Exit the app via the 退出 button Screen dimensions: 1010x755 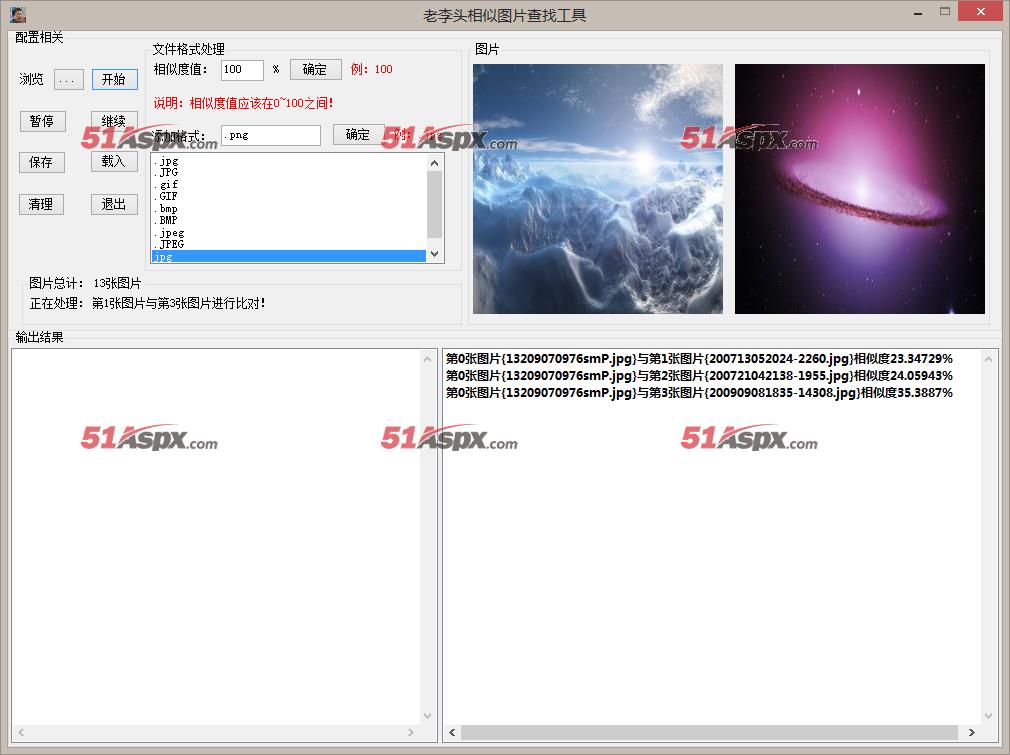pyautogui.click(x=114, y=204)
